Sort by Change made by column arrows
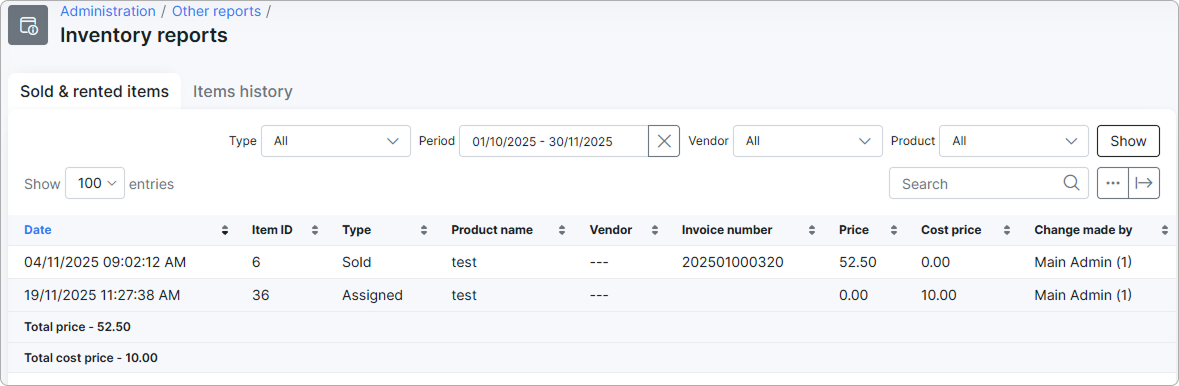Viewport: 1179px width, 386px height. tap(1166, 230)
